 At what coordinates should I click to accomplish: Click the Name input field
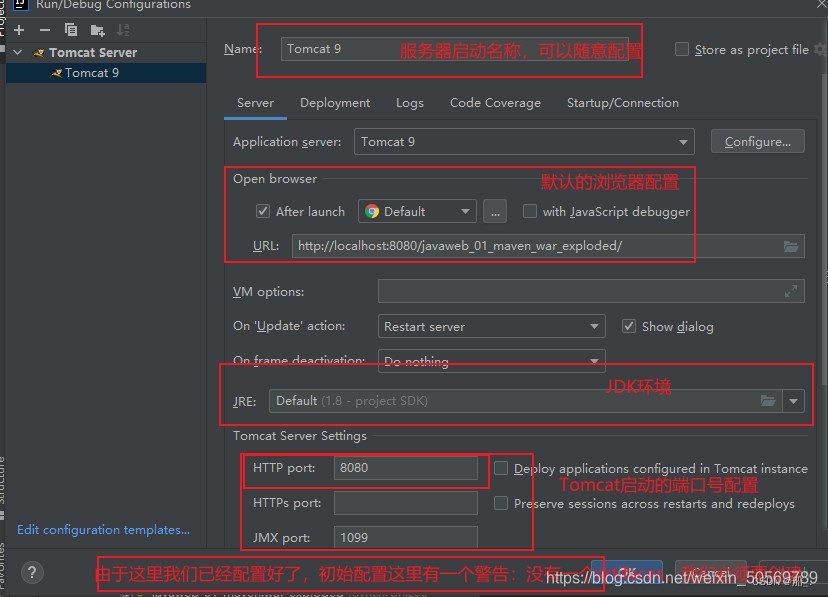[x=455, y=49]
